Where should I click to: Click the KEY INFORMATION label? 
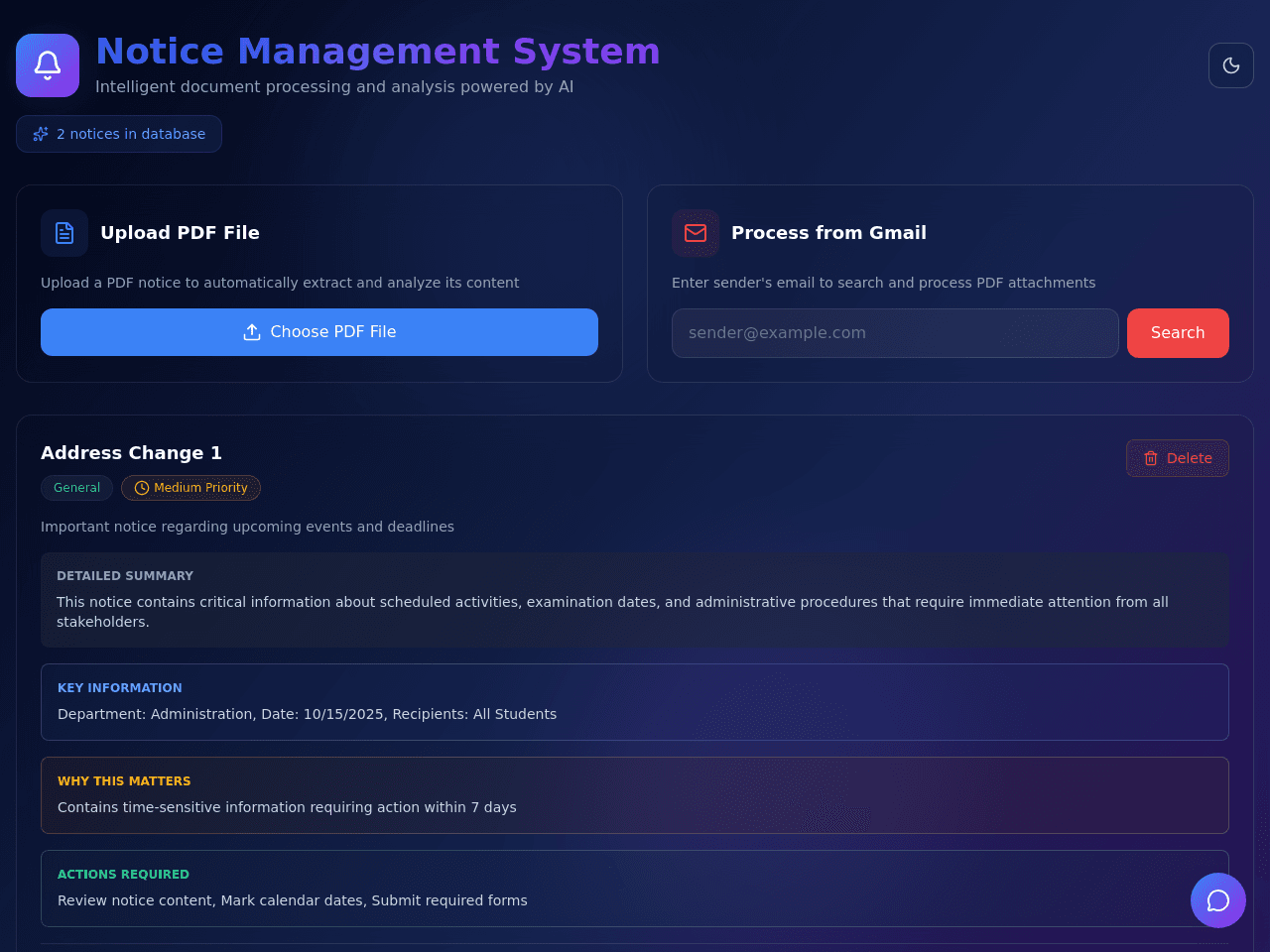pyautogui.click(x=120, y=688)
